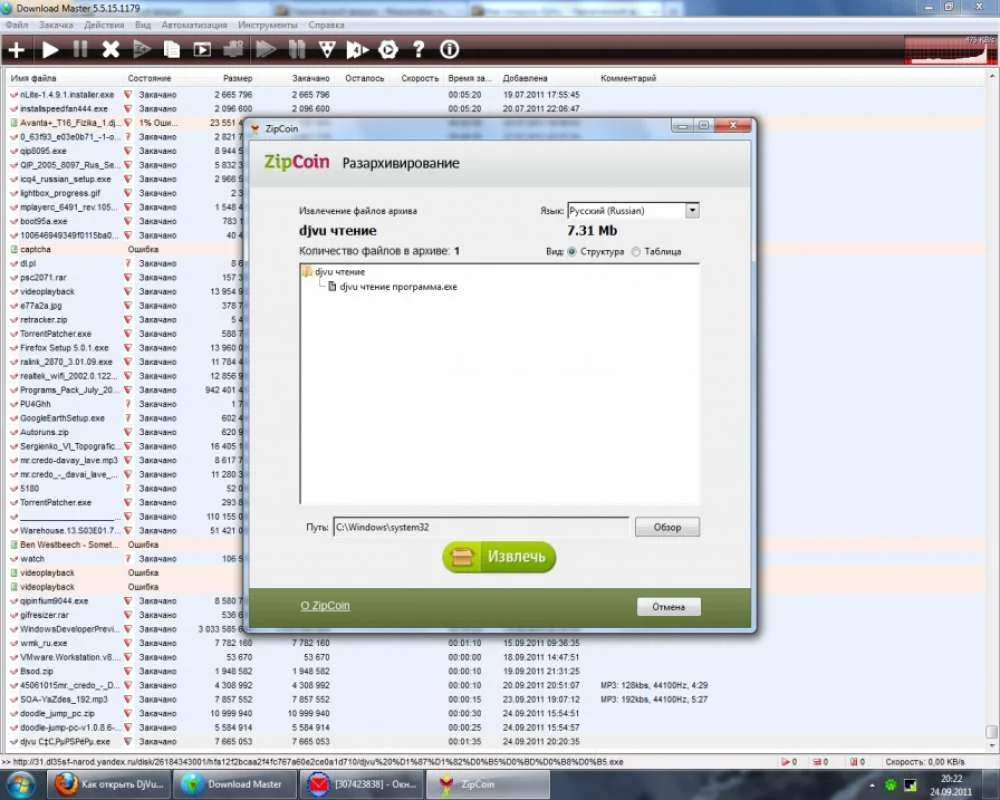Select Autoruns.zip download row
Screen dimensions: 1000x800
(126, 432)
